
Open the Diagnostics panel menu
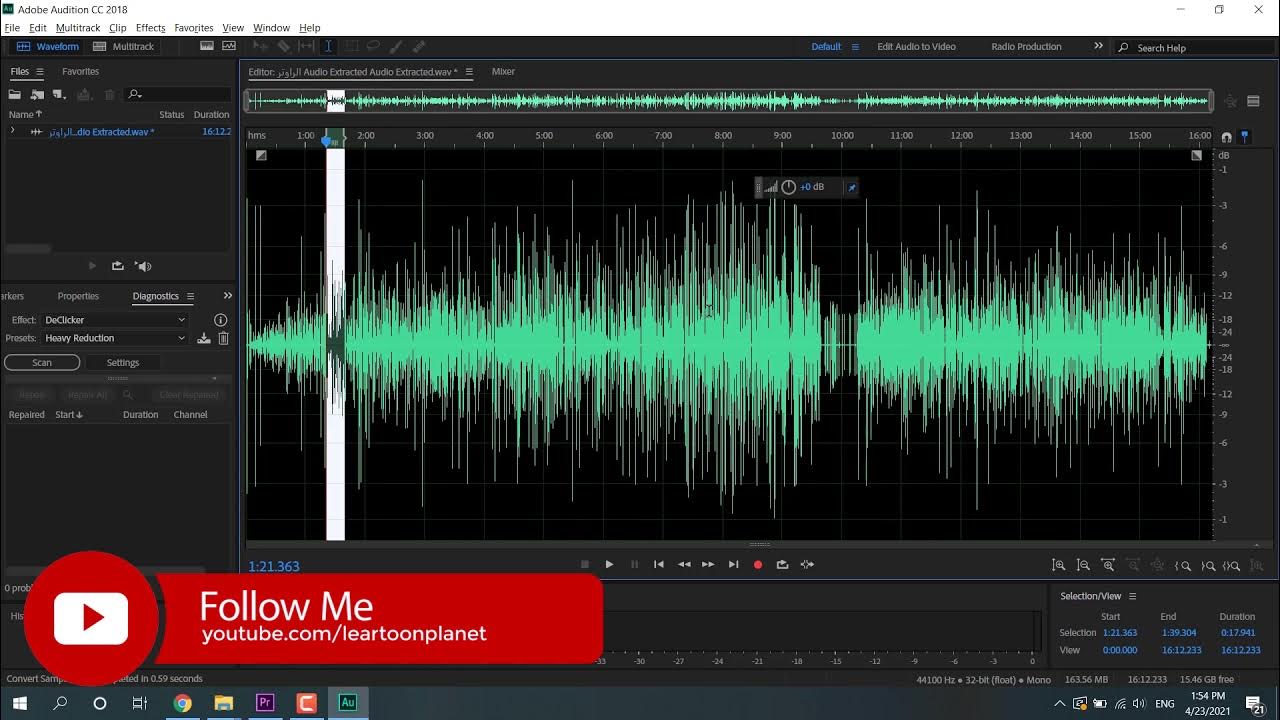tap(190, 296)
